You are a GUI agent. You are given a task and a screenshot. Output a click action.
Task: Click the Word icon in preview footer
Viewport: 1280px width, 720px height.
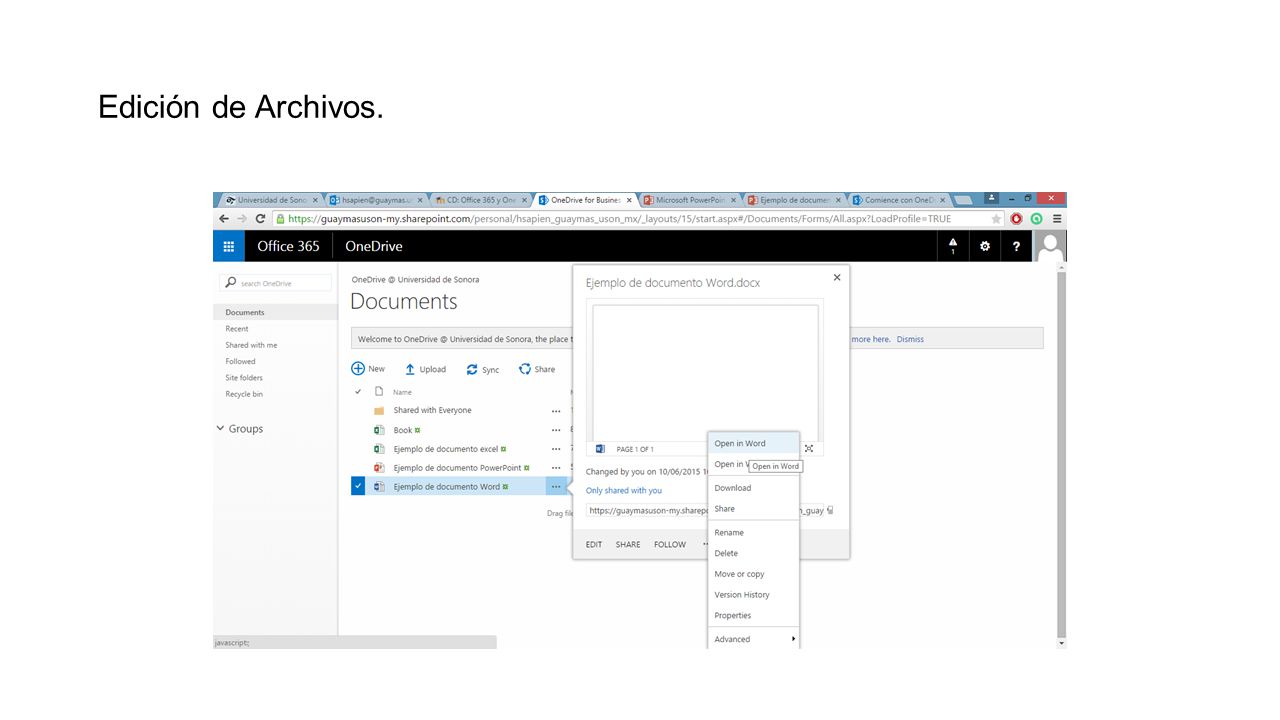point(600,449)
